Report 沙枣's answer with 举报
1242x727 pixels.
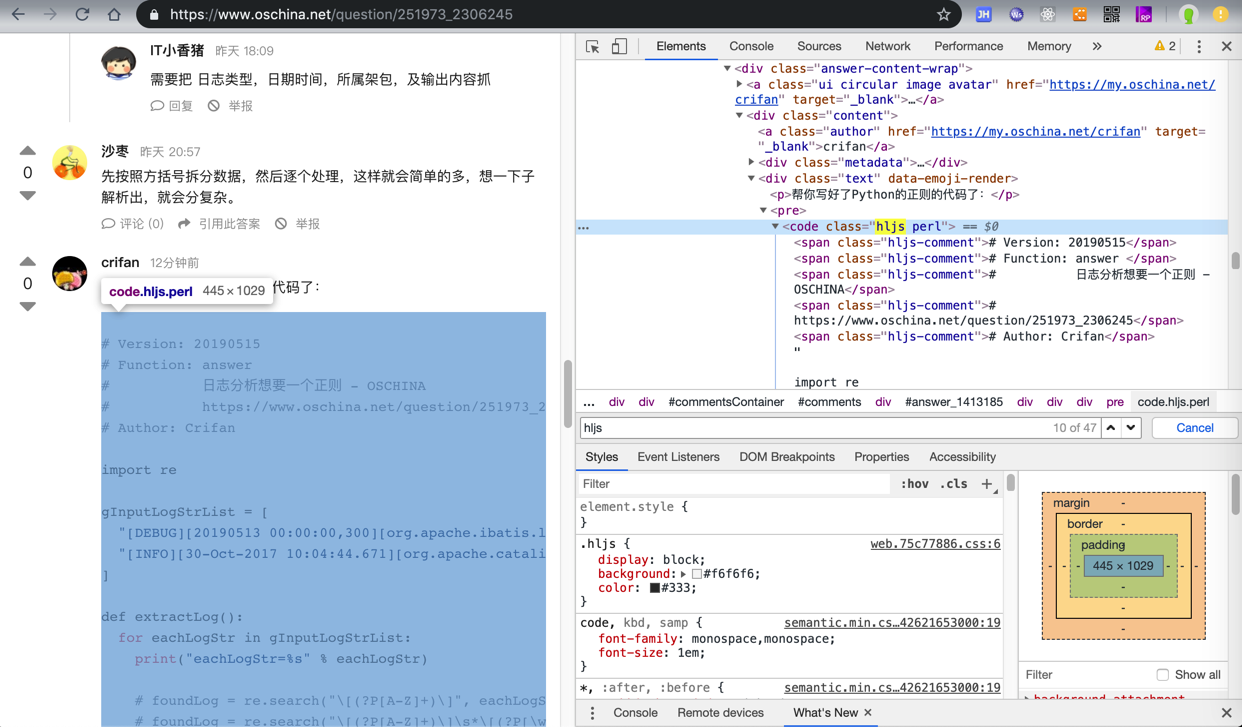pyautogui.click(x=298, y=224)
